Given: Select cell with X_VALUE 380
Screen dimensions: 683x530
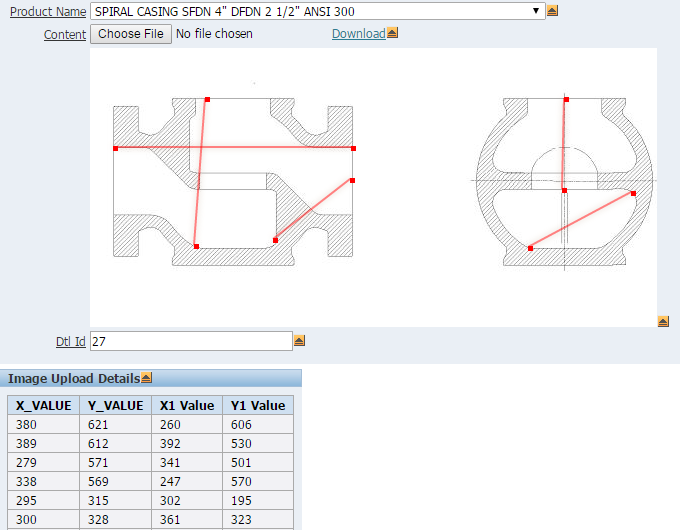Looking at the screenshot, I should coord(44,425).
